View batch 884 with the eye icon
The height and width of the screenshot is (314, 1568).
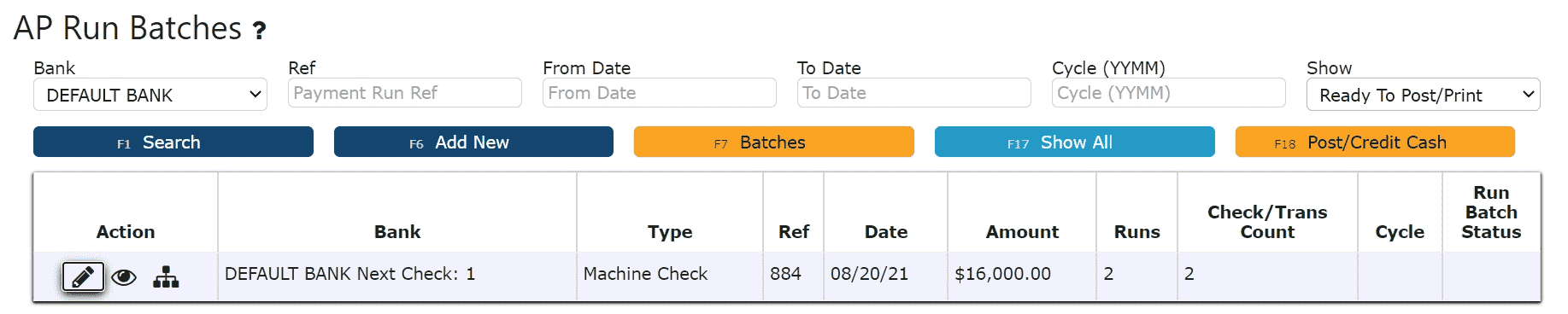[x=124, y=277]
